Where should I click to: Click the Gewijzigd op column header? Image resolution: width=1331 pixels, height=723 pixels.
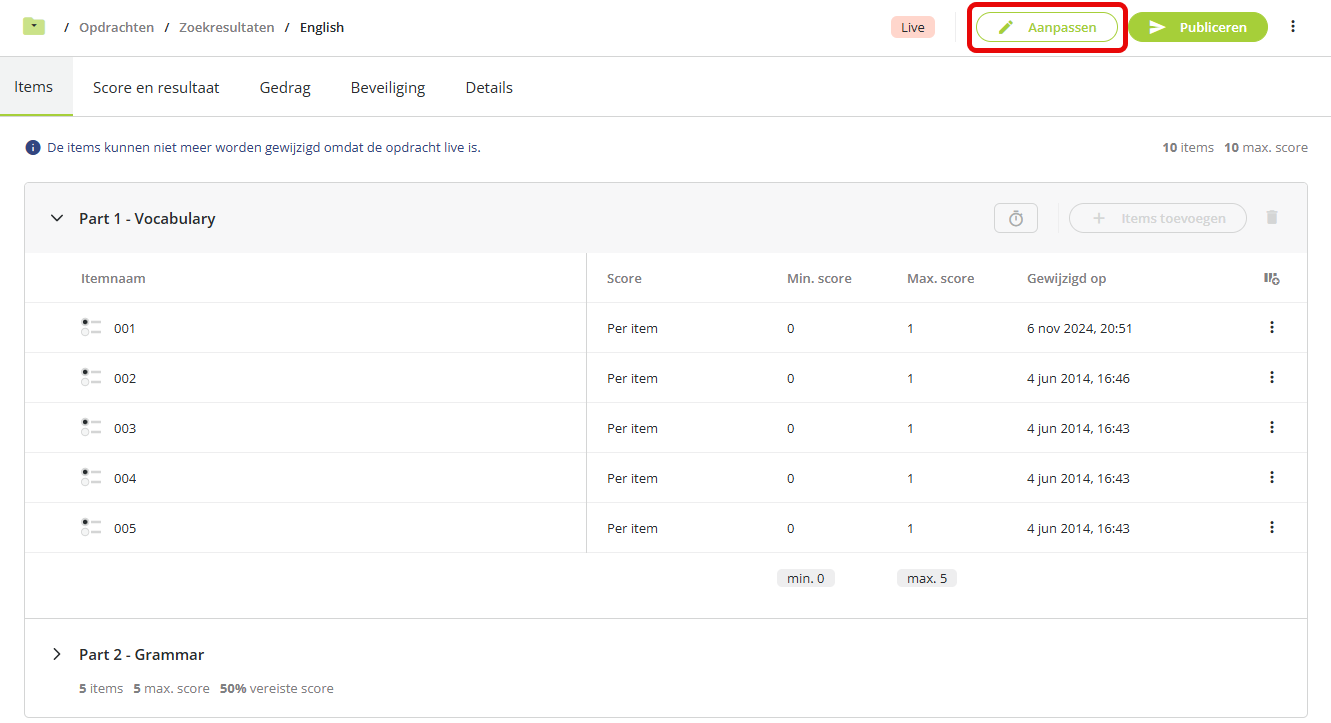coord(1066,278)
